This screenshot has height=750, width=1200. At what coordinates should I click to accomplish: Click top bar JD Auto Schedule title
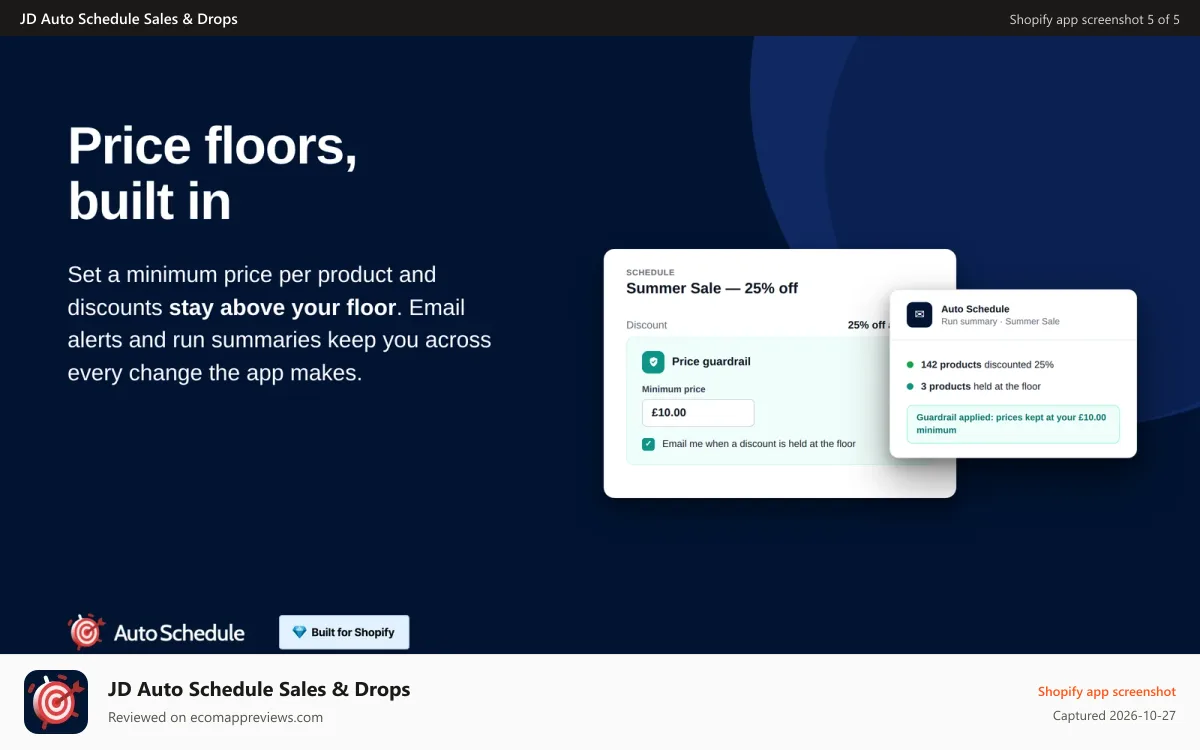pyautogui.click(x=129, y=19)
